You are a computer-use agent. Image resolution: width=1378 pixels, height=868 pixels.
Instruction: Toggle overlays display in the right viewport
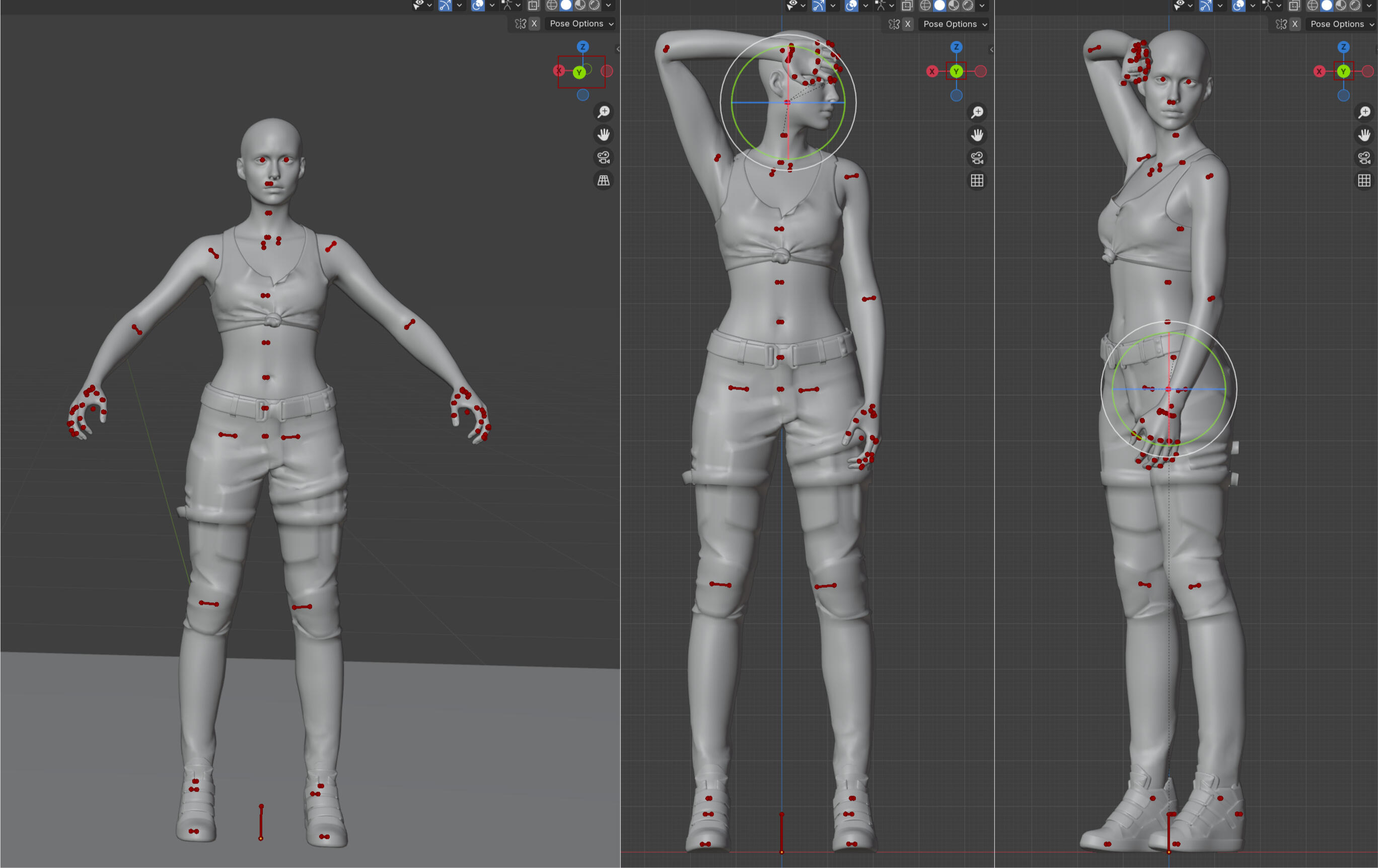point(1239,6)
